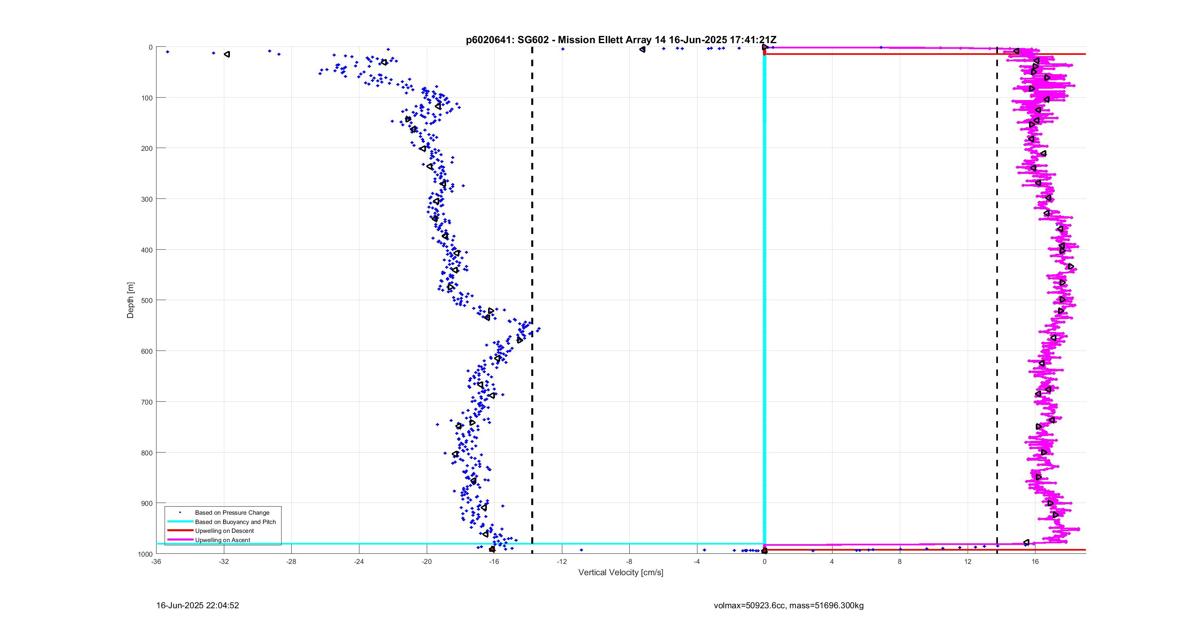Select legend entry 'Based on Pressure Change'
1200x622 pixels.
coord(232,512)
